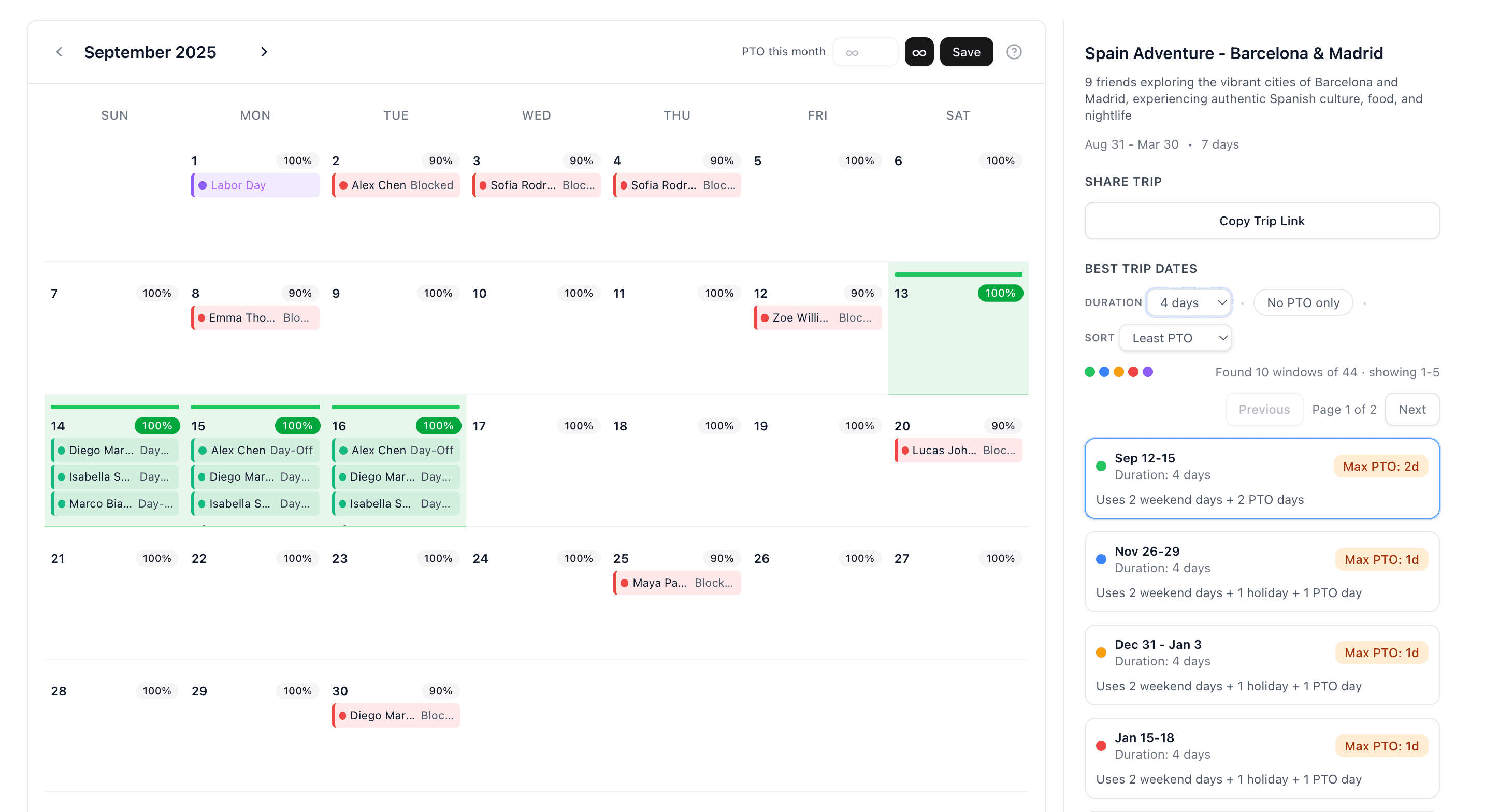Click the green legend dot
Viewport: 1499px width, 812px height.
pos(1089,372)
